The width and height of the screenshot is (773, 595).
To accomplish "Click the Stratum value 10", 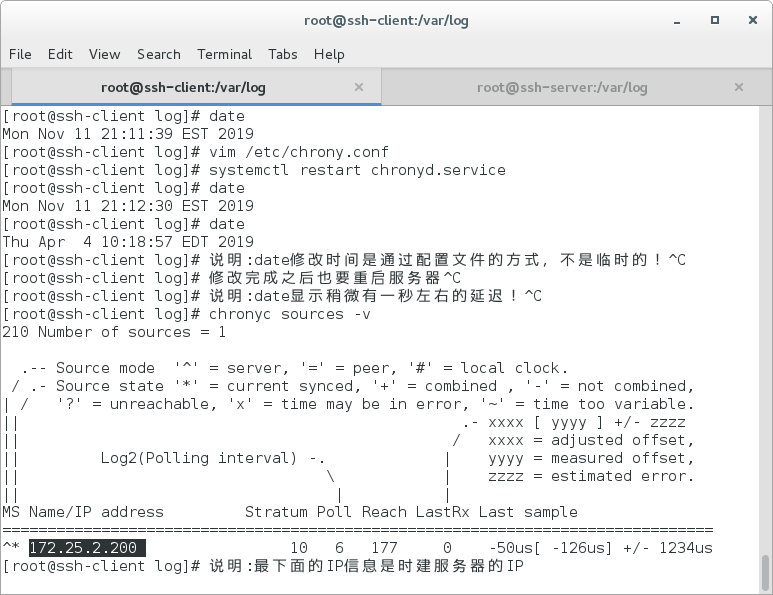I will 299,548.
